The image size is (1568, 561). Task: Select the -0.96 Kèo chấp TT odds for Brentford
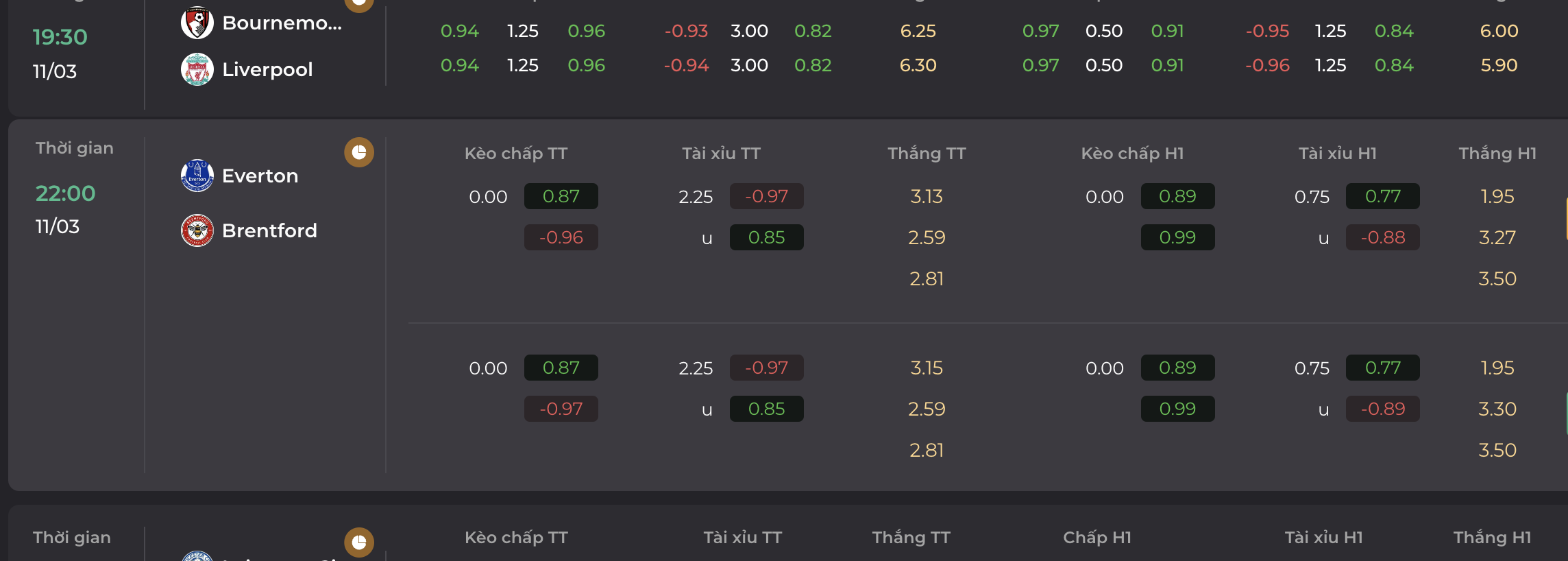(561, 237)
